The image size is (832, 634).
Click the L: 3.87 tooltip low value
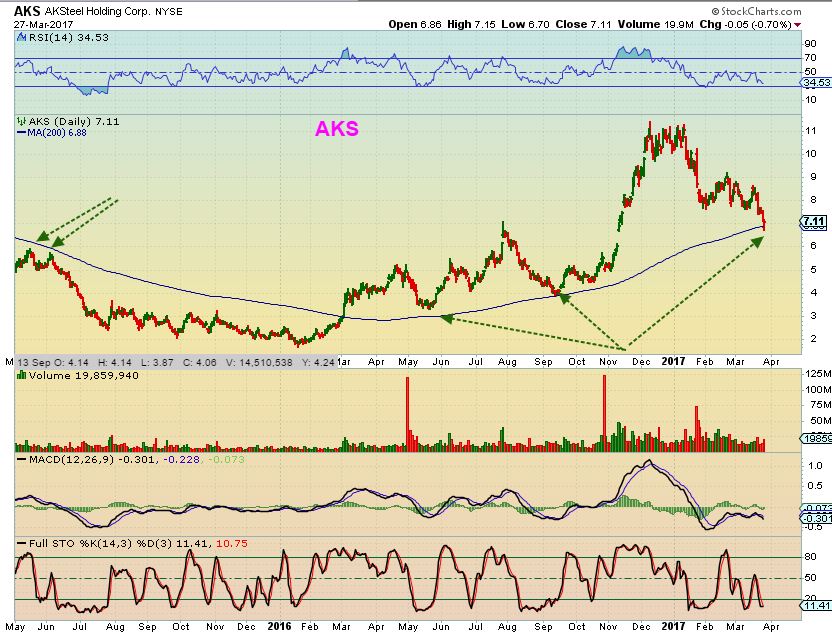(157, 362)
